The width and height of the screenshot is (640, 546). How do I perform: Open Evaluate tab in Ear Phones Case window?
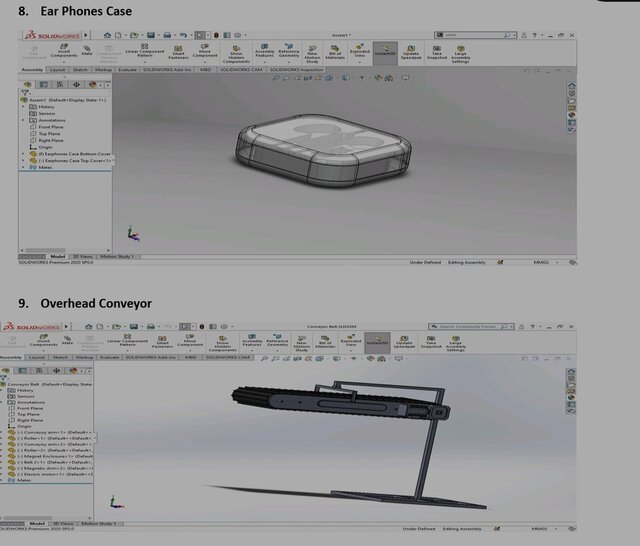coord(127,70)
